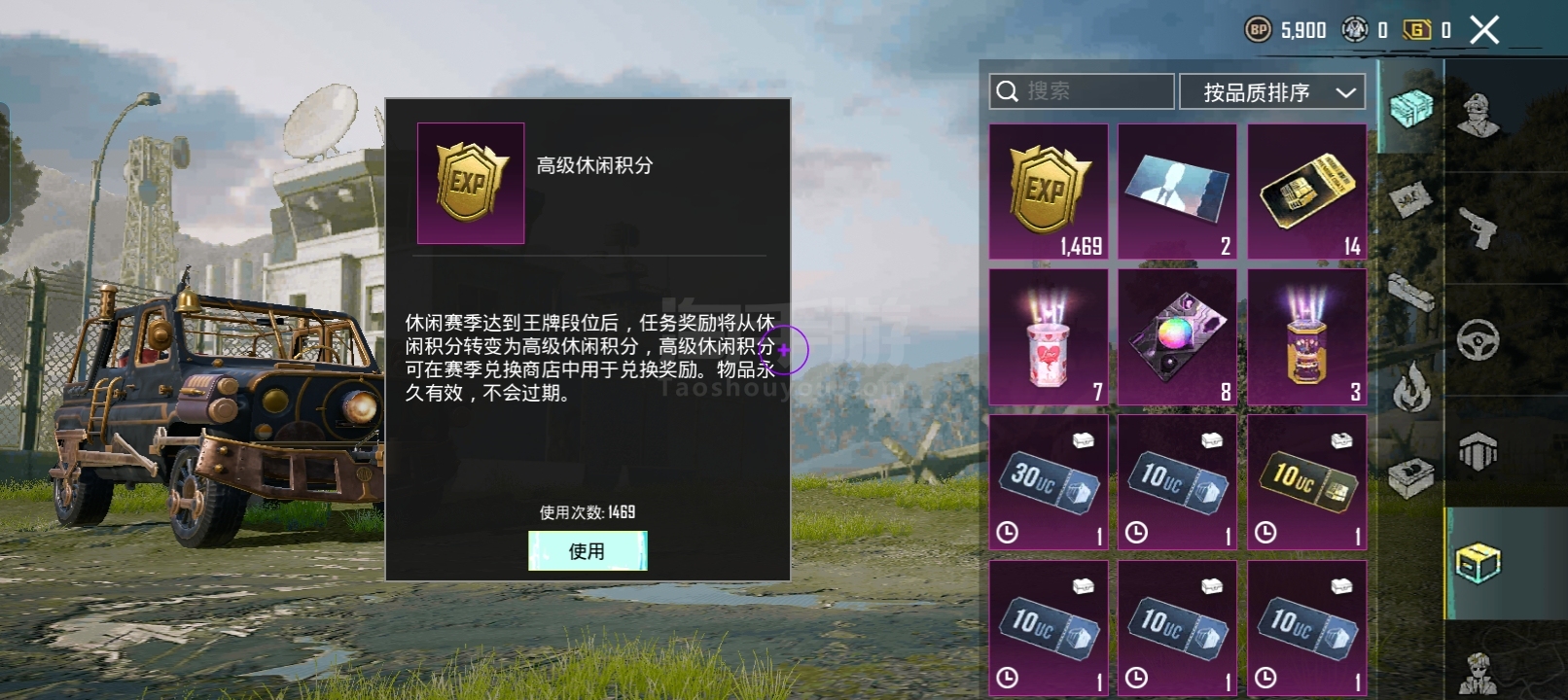This screenshot has width=1568, height=700.
Task: Open the pistol weapons category
Action: pyautogui.click(x=1479, y=228)
